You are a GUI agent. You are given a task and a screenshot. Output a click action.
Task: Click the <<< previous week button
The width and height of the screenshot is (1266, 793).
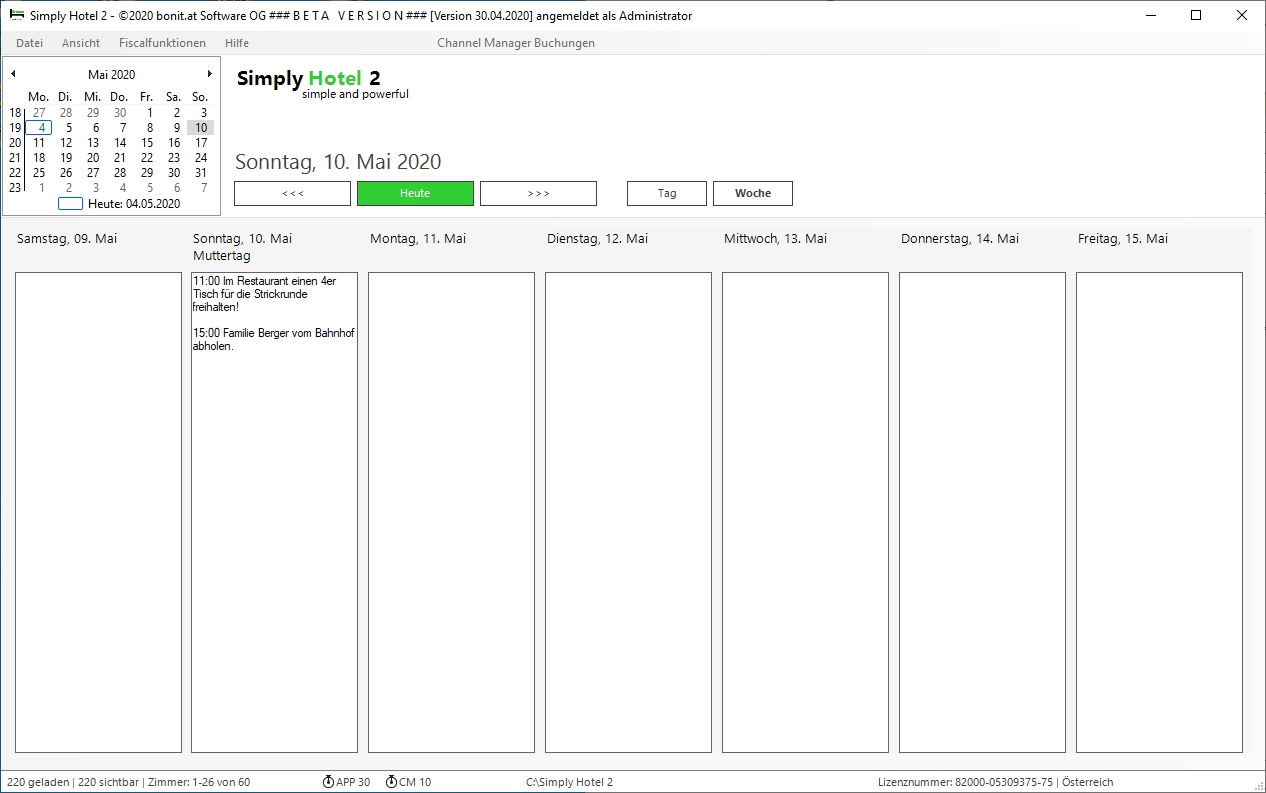click(x=292, y=193)
